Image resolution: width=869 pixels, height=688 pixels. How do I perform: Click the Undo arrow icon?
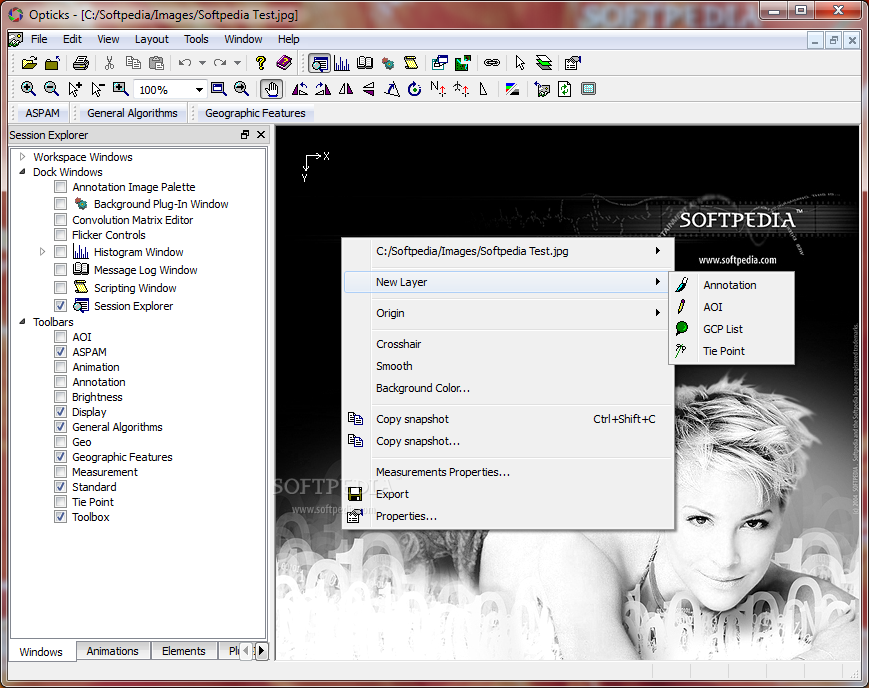pyautogui.click(x=185, y=63)
